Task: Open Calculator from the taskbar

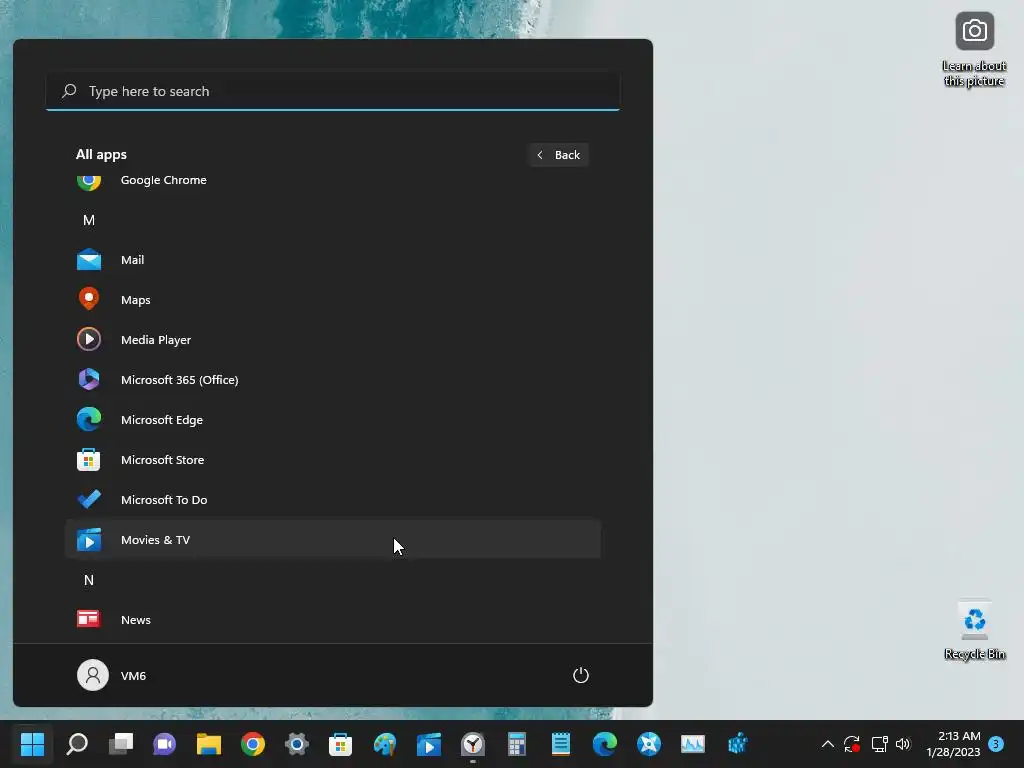Action: coord(517,744)
